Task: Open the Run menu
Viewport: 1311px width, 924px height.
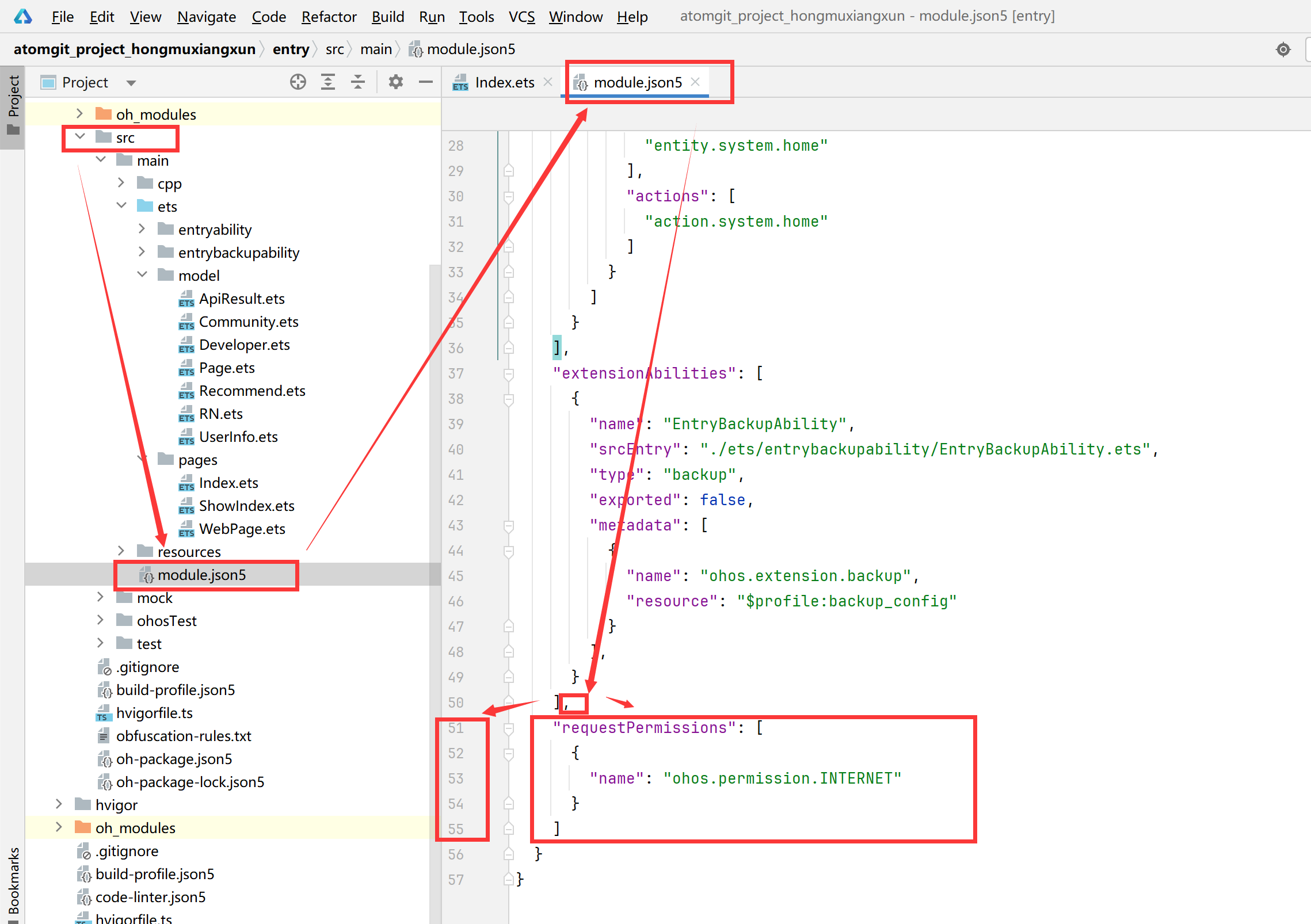Action: pos(432,17)
